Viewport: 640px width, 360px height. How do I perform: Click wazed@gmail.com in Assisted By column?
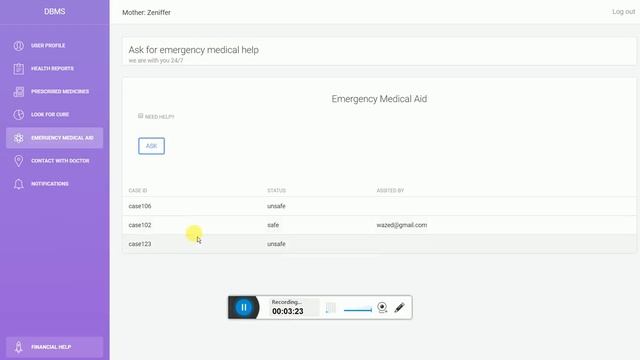(x=402, y=225)
